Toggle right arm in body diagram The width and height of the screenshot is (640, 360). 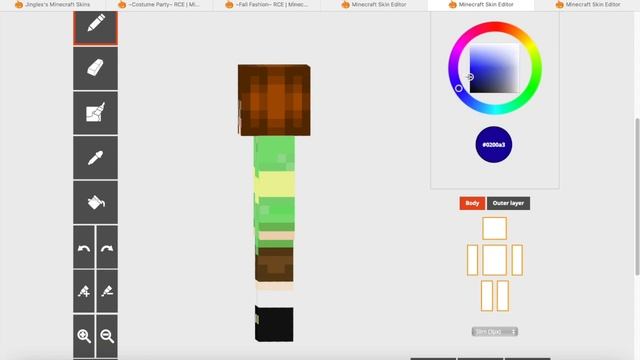517,260
